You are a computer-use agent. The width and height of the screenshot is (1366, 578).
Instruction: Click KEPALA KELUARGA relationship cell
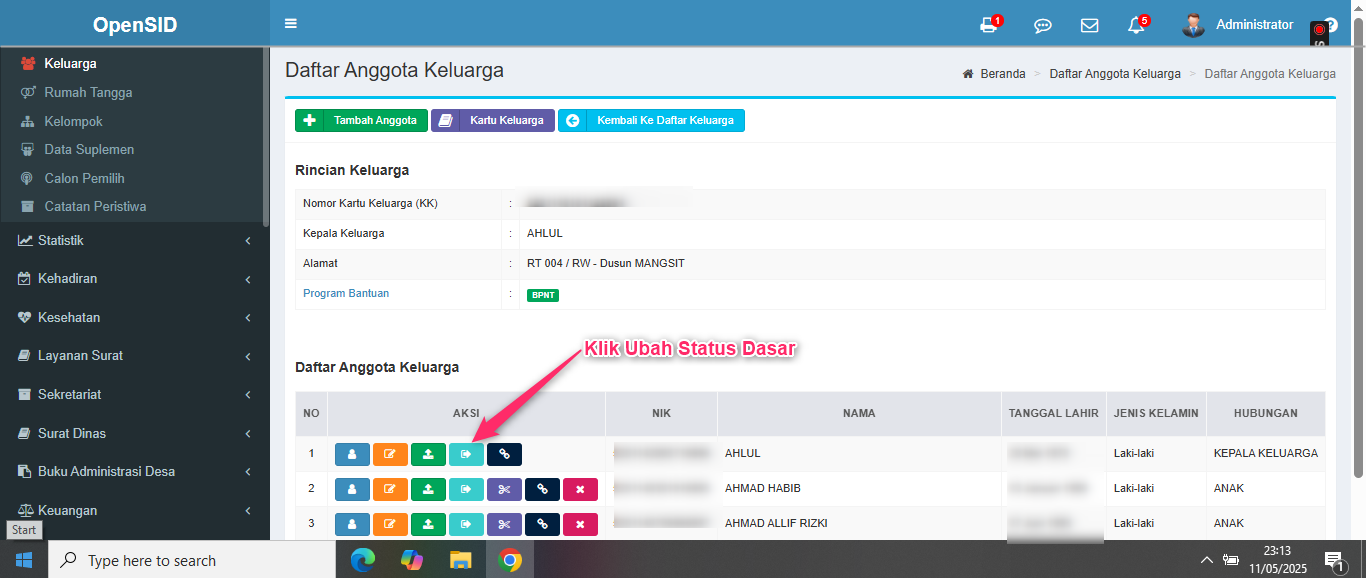tap(1265, 454)
